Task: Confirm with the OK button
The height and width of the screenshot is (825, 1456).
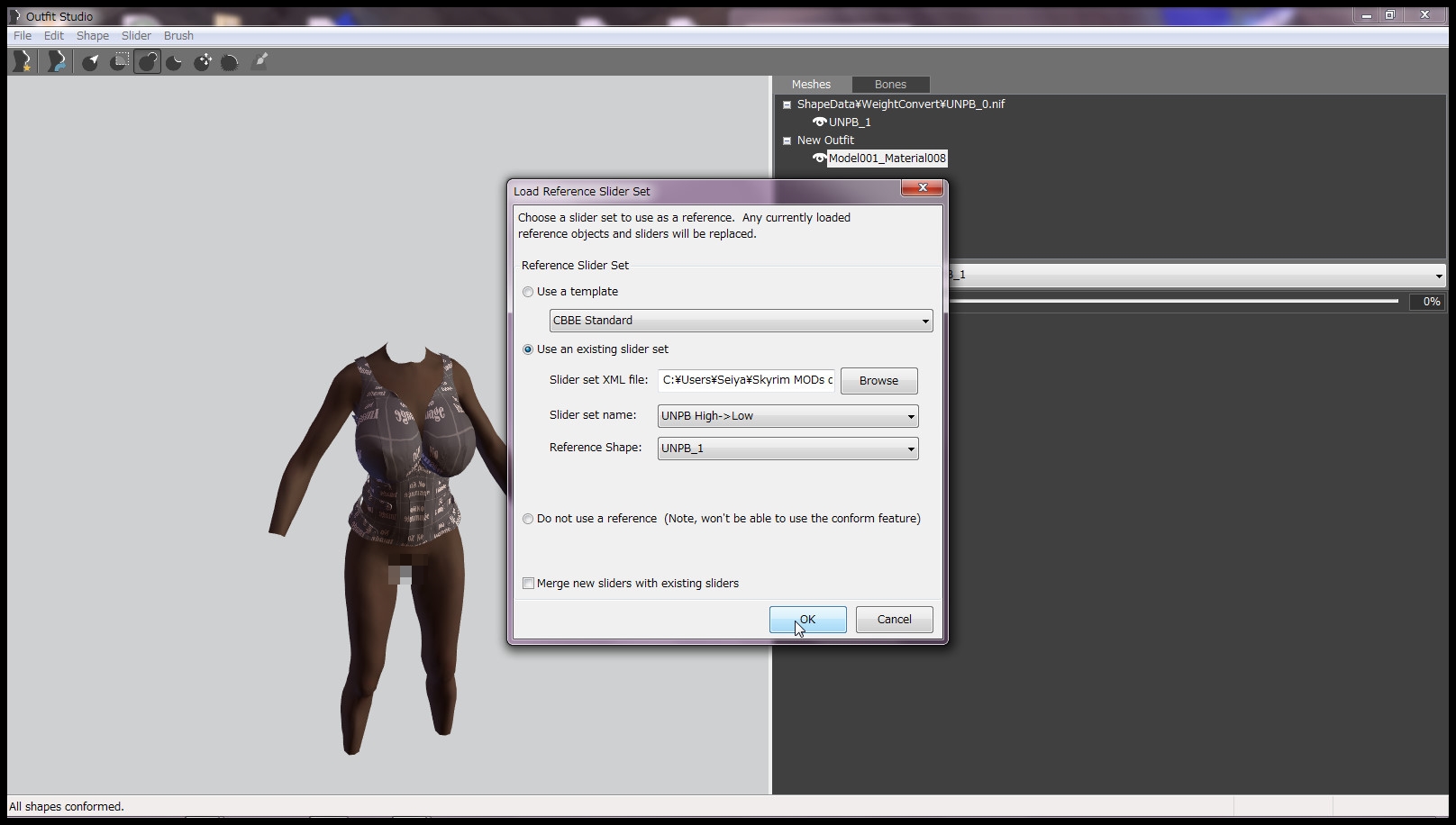Action: 808,620
